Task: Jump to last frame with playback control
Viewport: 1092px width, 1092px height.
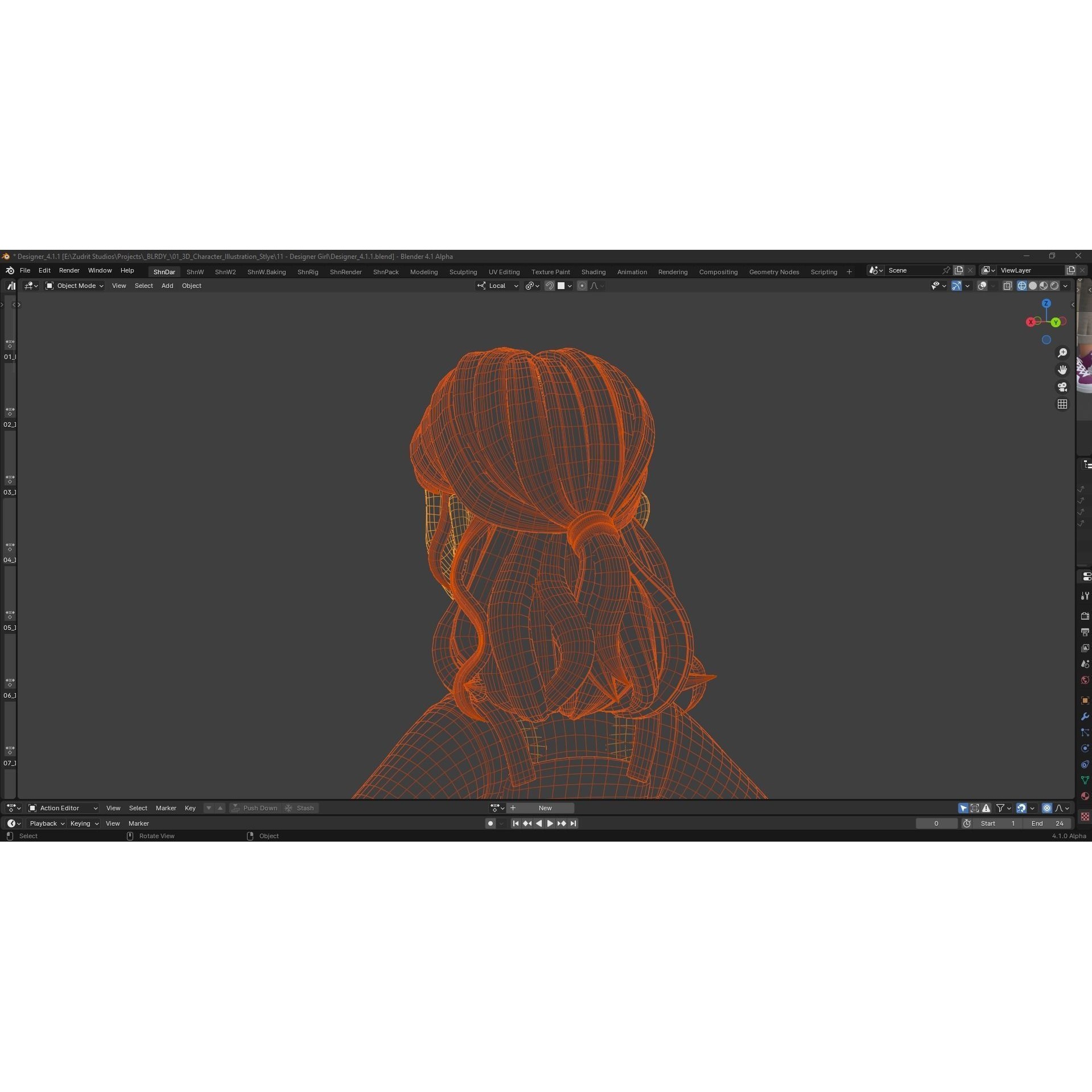Action: [x=574, y=823]
